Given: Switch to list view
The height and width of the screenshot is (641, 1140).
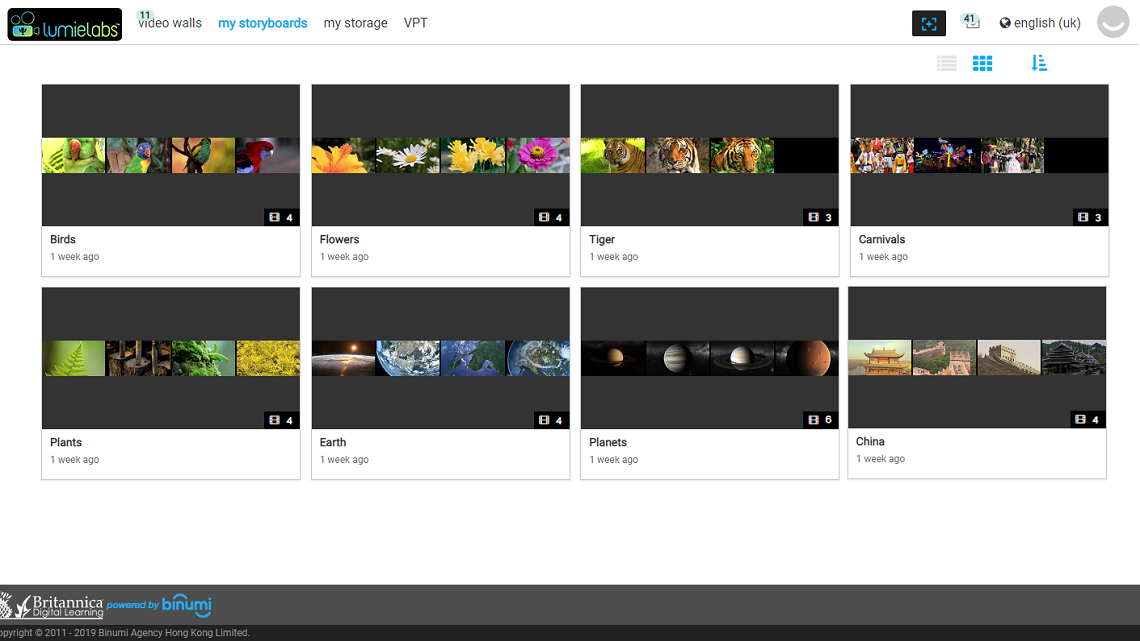Looking at the screenshot, I should click(946, 63).
